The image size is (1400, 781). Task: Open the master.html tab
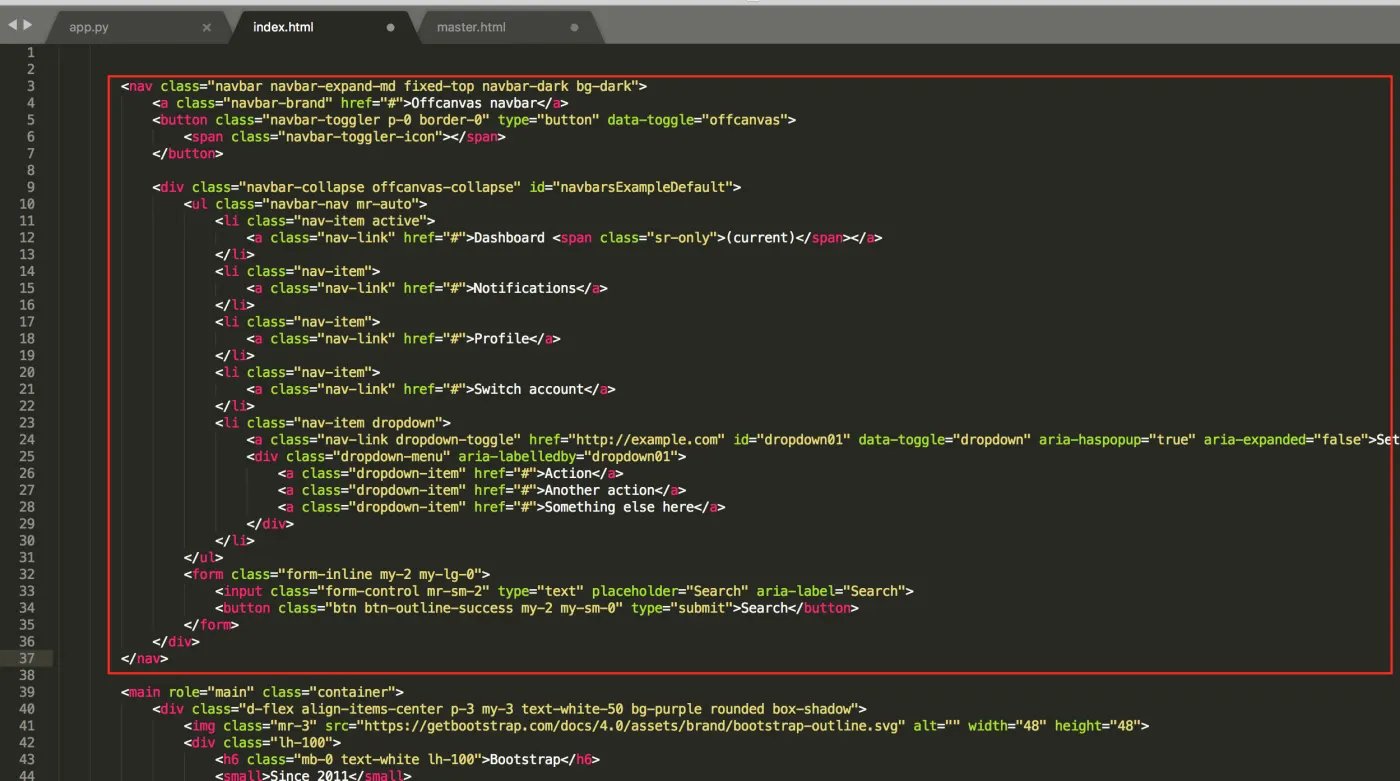tap(471, 28)
